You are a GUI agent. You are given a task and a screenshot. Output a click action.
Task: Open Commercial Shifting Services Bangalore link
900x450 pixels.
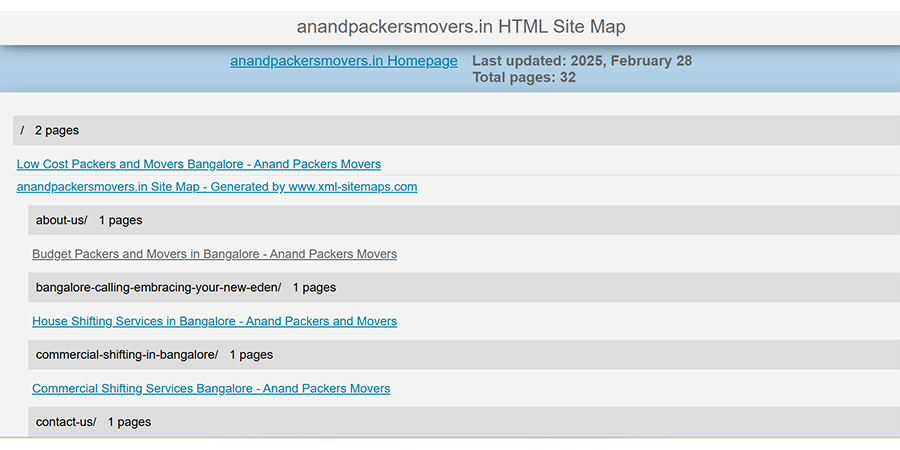[x=211, y=389]
